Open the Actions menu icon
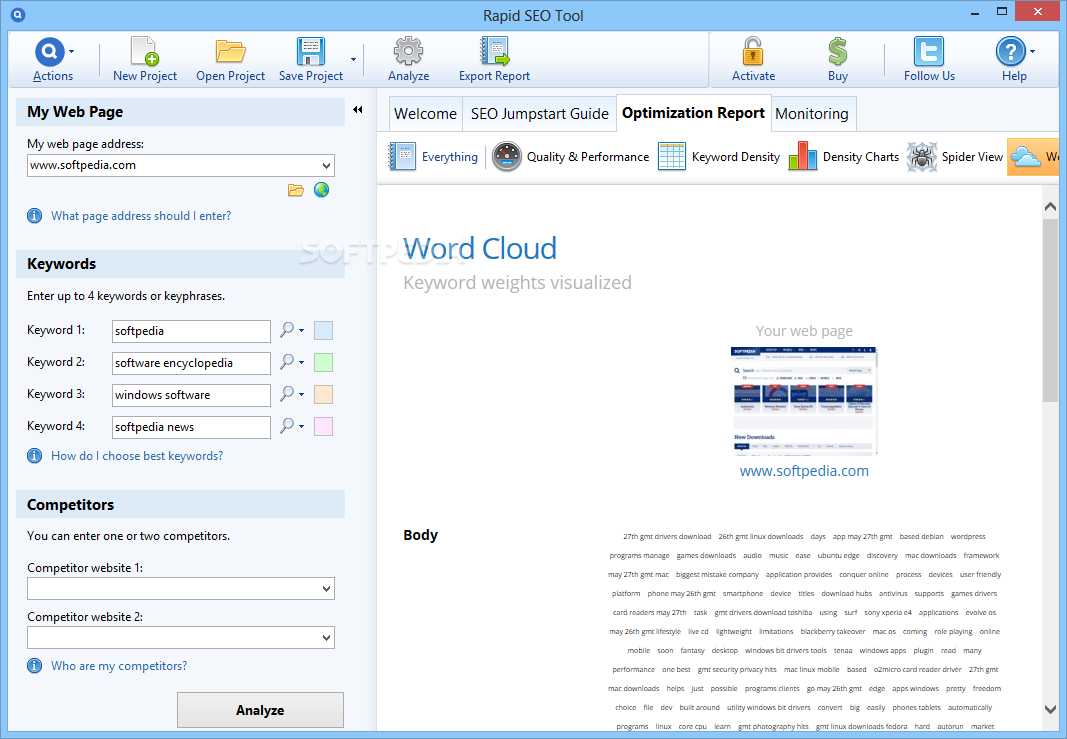The height and width of the screenshot is (739, 1067). (x=50, y=52)
